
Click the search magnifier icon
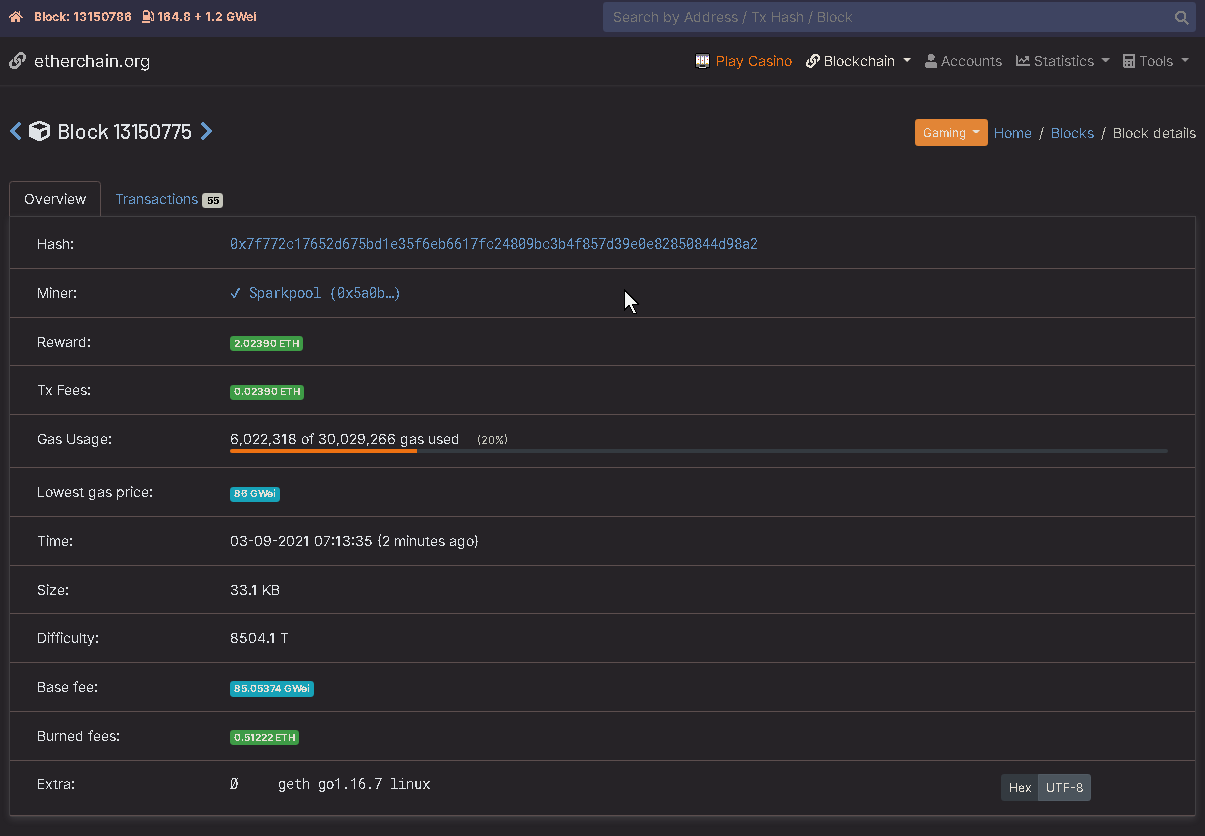1181,17
